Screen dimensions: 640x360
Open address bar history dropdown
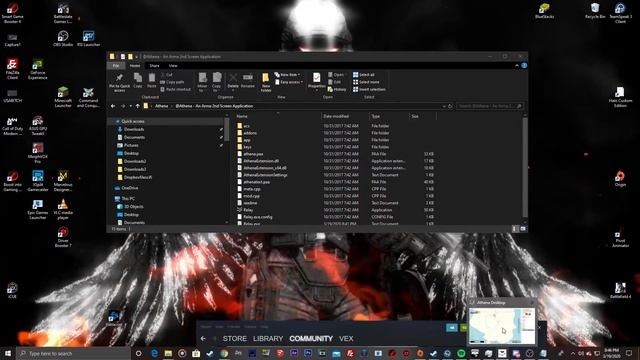point(444,106)
